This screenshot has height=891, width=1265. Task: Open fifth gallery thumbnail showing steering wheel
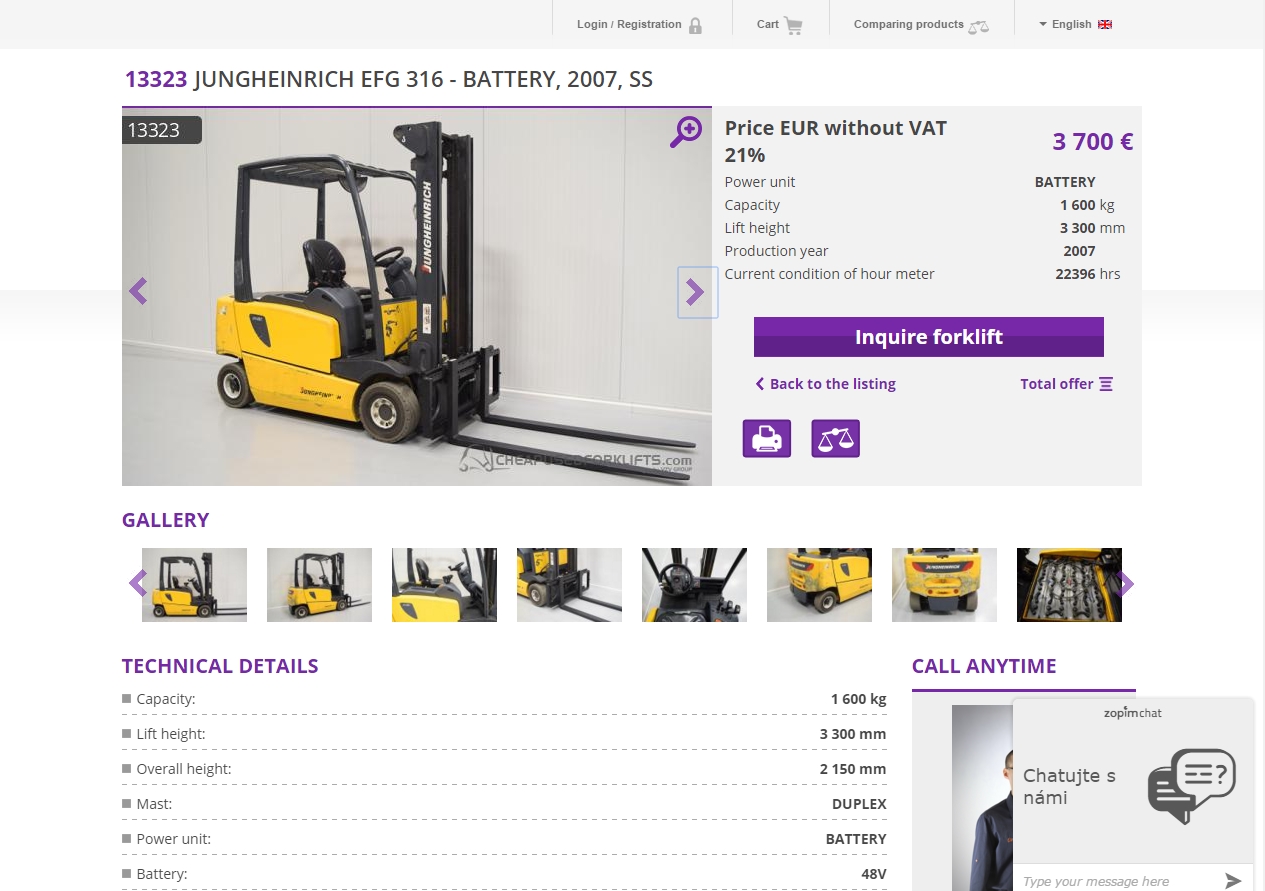(x=694, y=585)
